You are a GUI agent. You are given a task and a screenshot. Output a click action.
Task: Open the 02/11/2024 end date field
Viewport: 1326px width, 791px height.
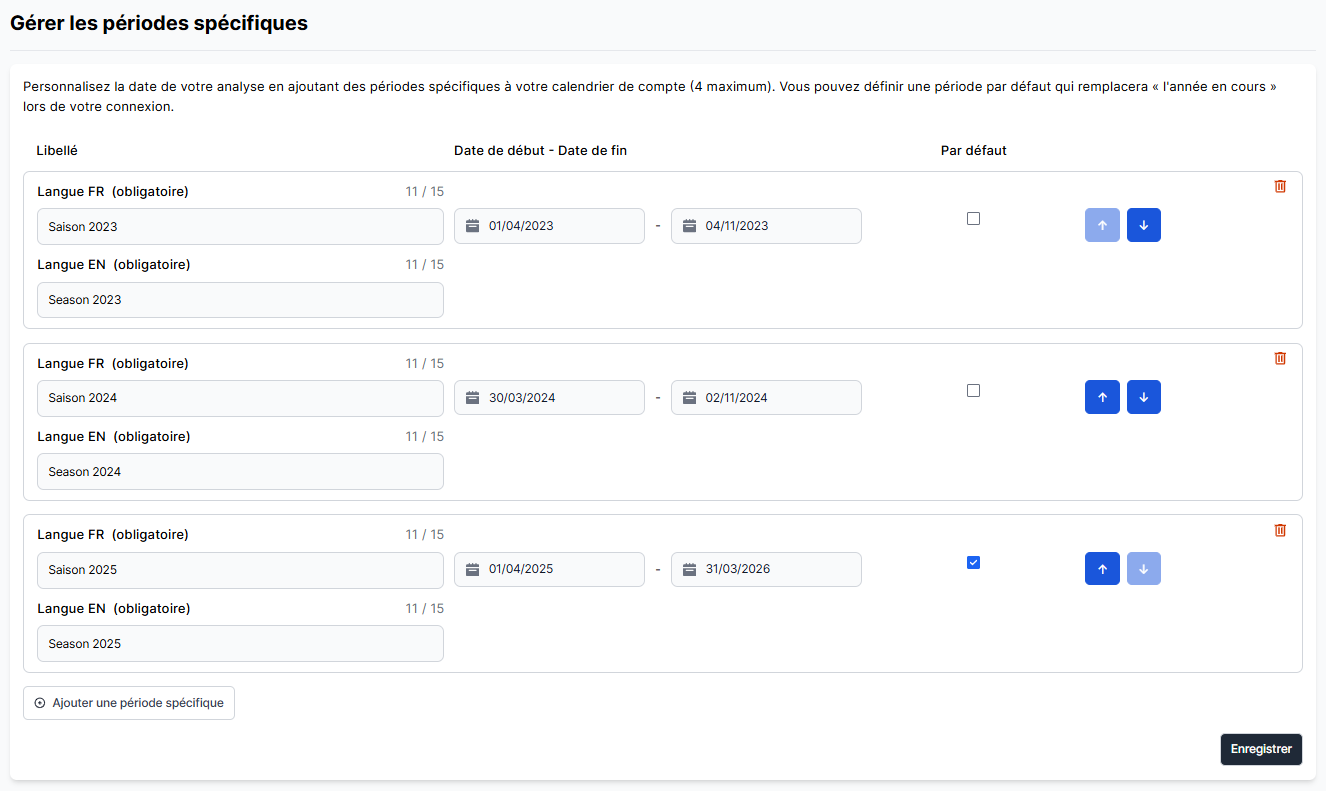[766, 398]
